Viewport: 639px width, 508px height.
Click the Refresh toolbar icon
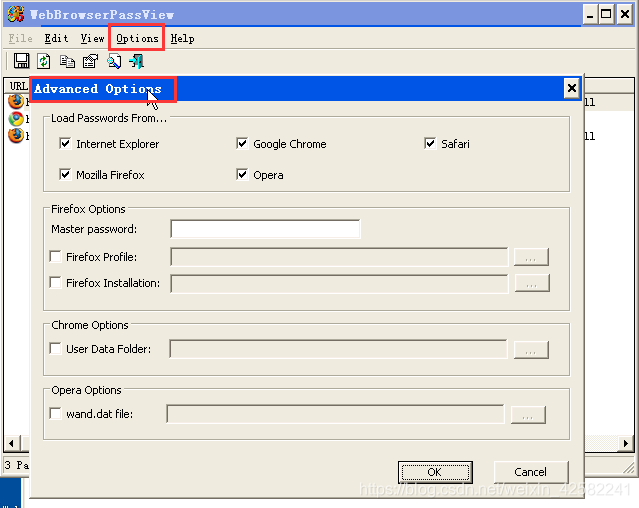click(x=44, y=62)
